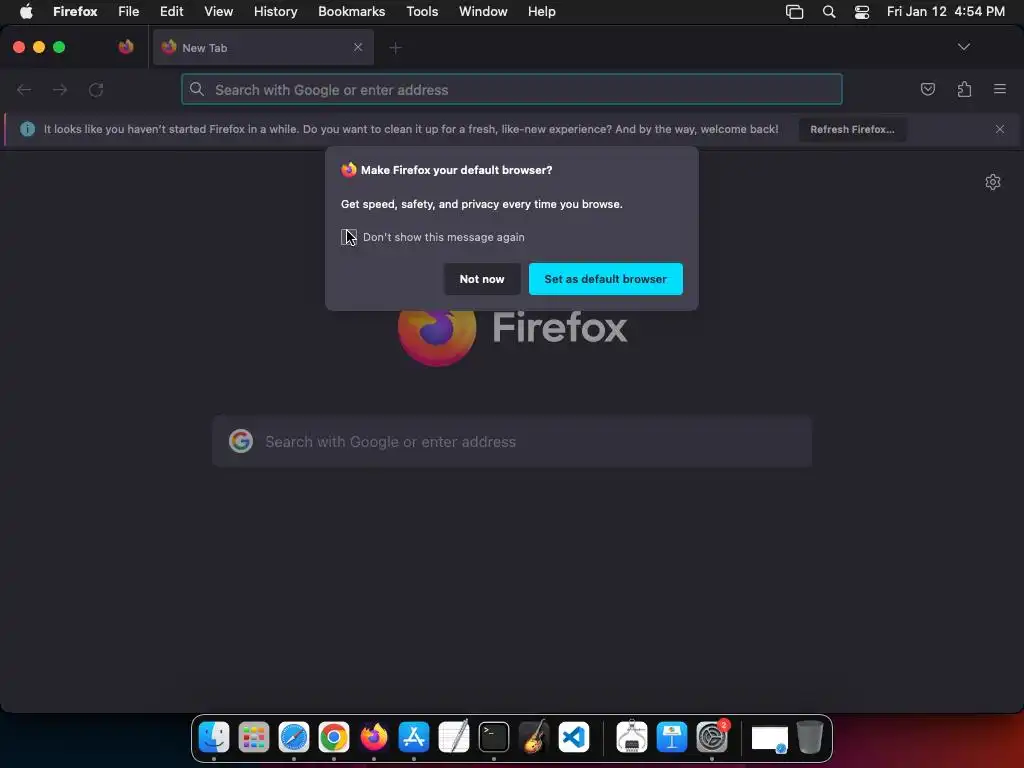Viewport: 1024px width, 768px height.
Task: Open Terminal from the Dock
Action: 494,737
